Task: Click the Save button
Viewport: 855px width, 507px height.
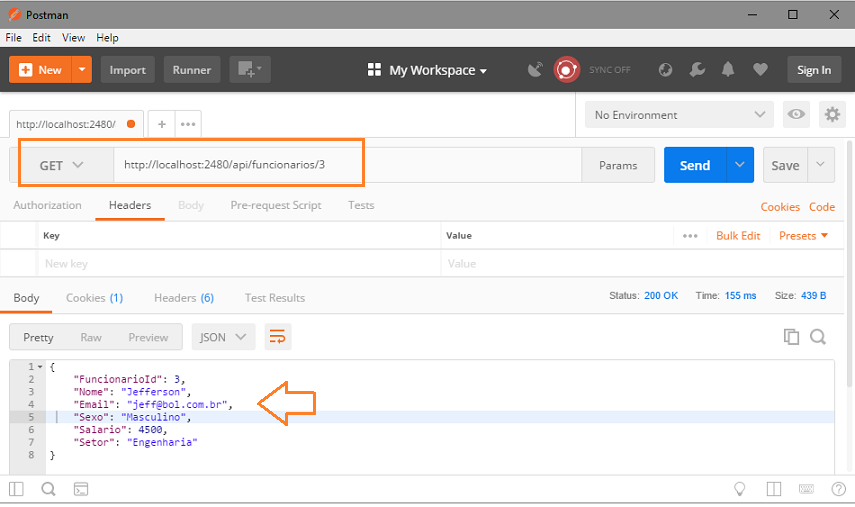Action: click(785, 165)
